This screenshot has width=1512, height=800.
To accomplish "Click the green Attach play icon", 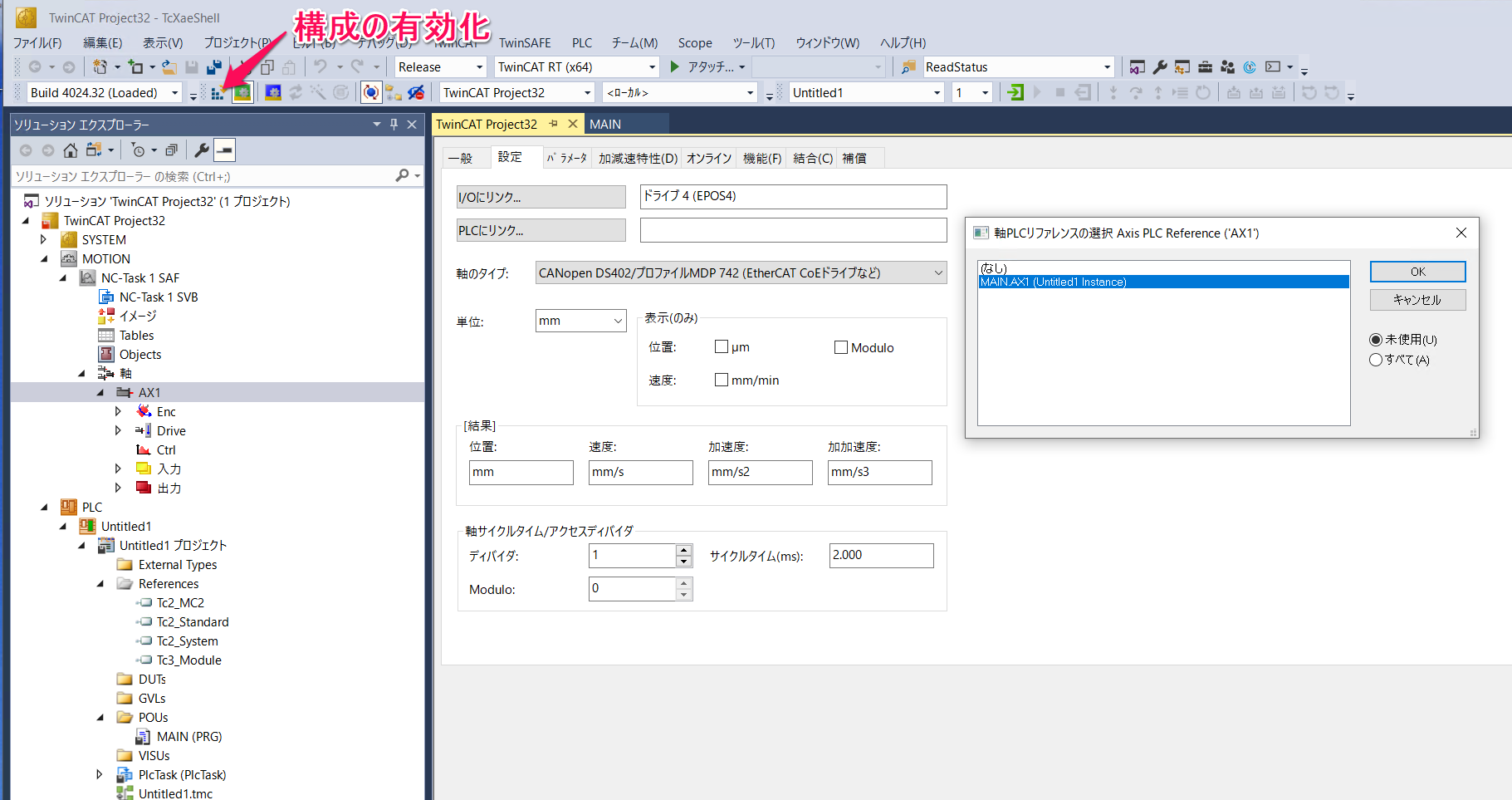I will coord(675,67).
